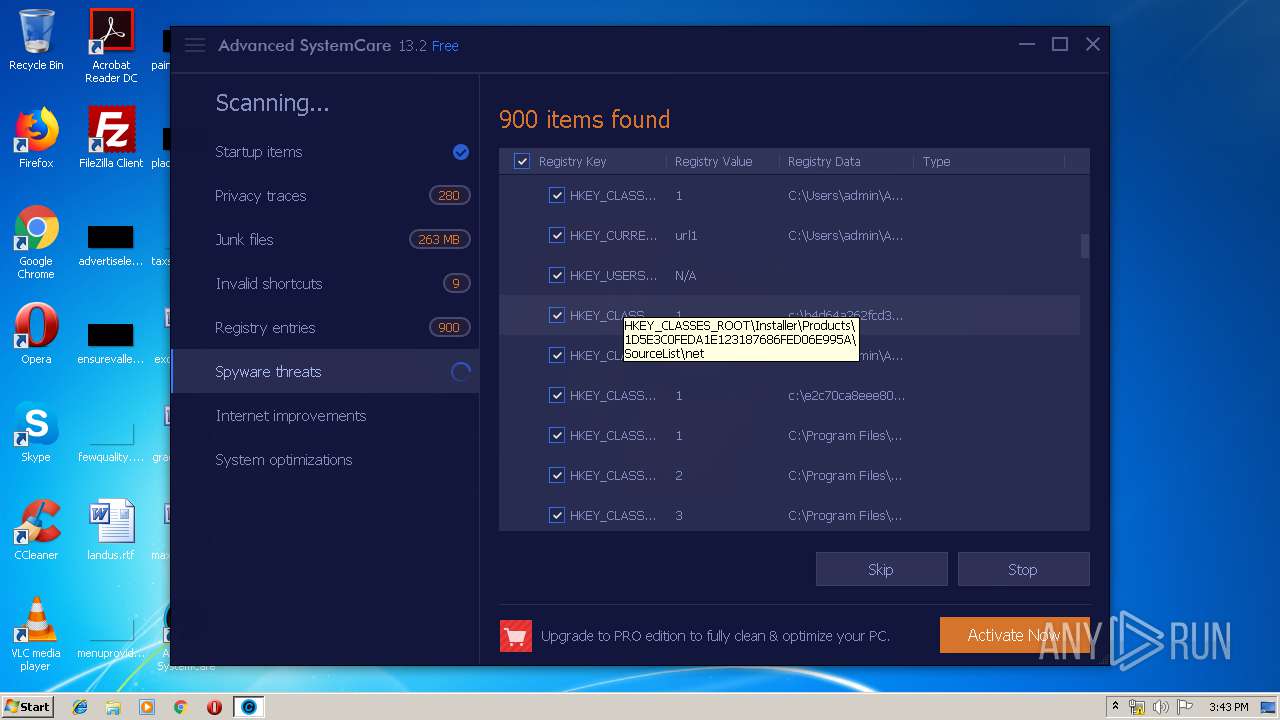Uncheck checkbox of row with value 2
Viewport: 1280px width, 720px height.
pyautogui.click(x=557, y=475)
